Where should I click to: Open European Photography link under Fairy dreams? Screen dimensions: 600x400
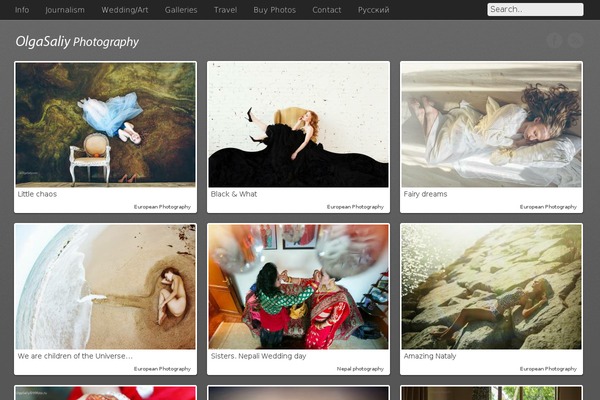(x=548, y=207)
